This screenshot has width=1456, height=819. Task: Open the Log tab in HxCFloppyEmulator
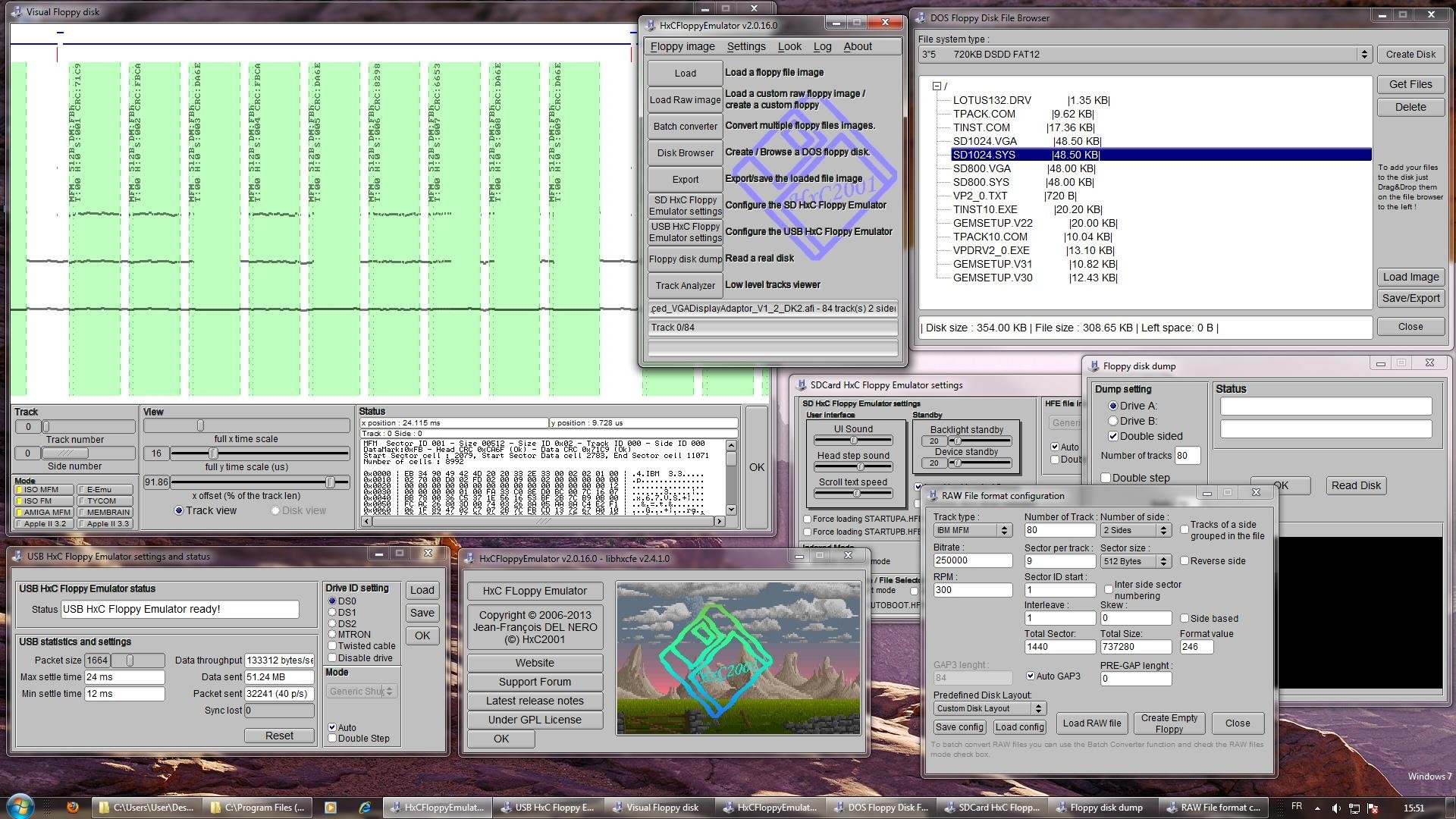(x=822, y=46)
